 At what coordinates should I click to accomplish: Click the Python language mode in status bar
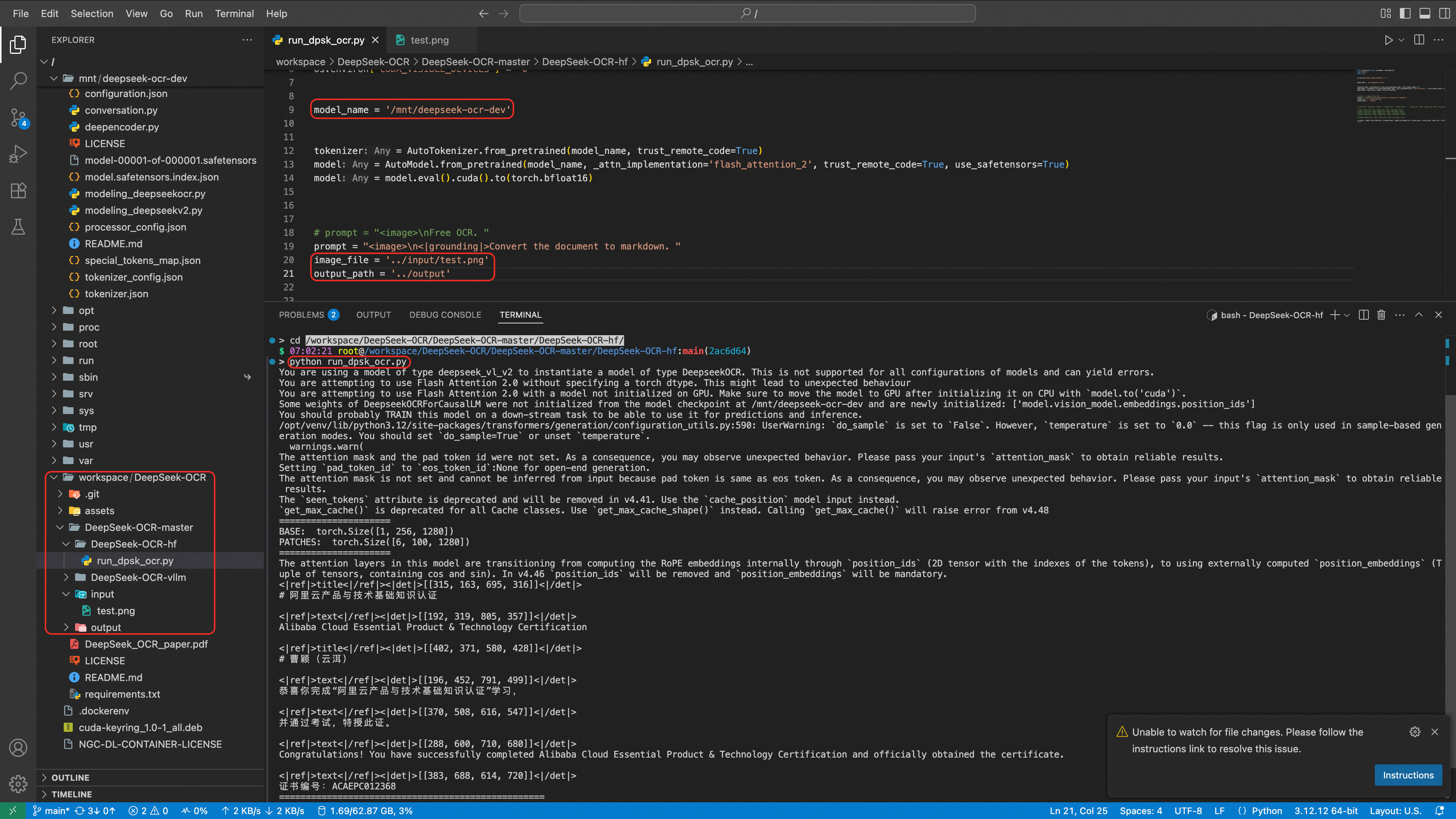(1267, 811)
